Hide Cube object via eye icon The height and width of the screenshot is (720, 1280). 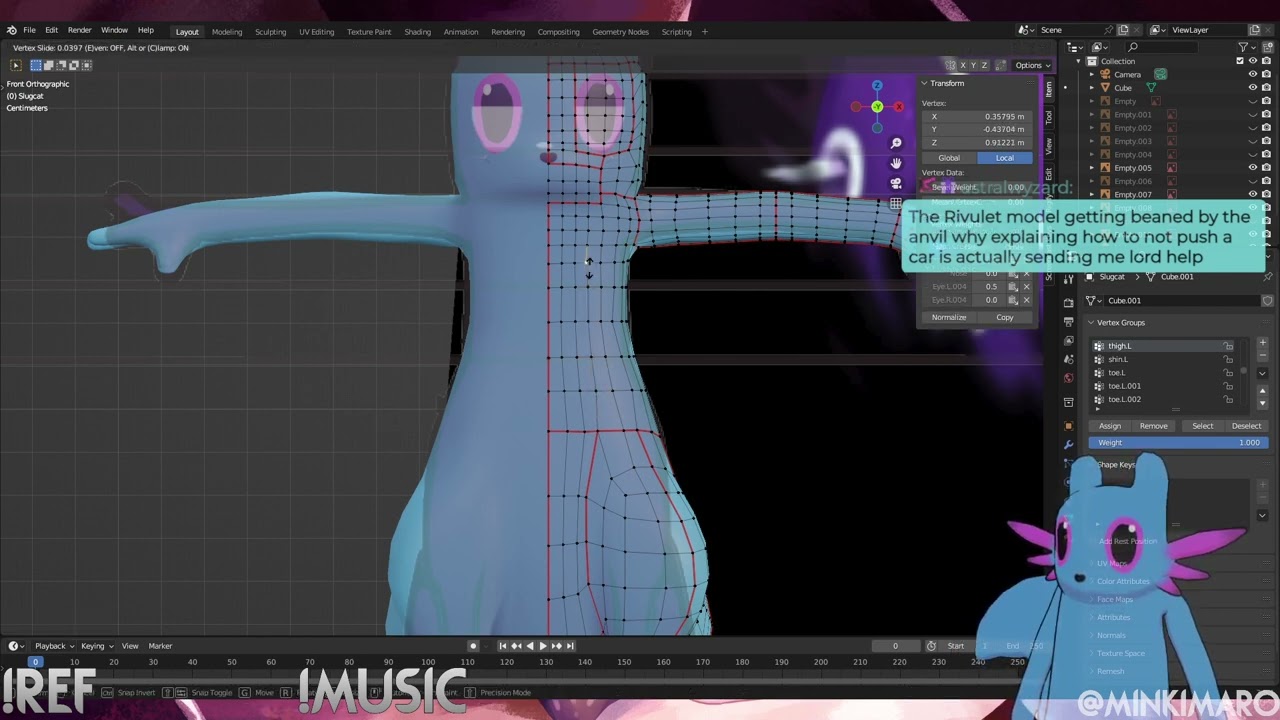coord(1252,88)
